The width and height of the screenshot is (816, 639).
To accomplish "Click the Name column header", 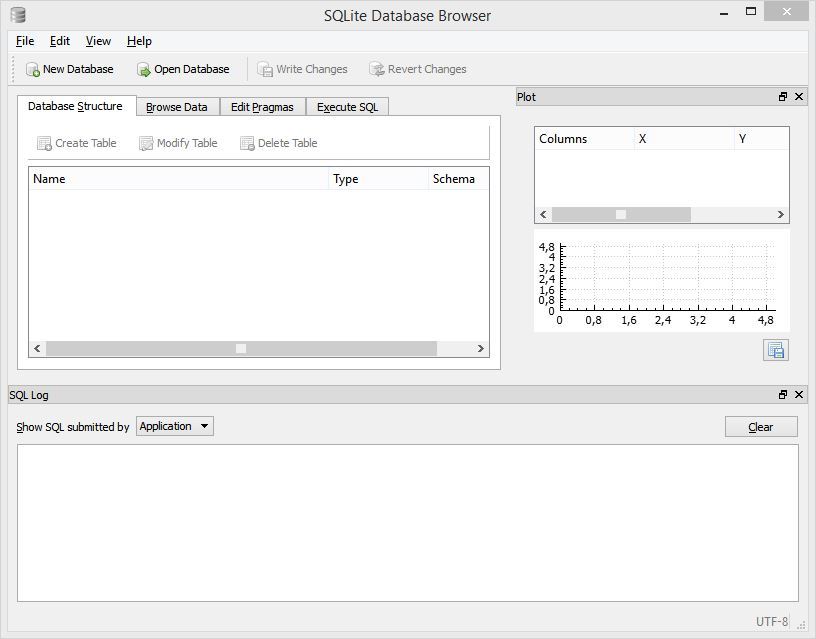I will [x=178, y=179].
